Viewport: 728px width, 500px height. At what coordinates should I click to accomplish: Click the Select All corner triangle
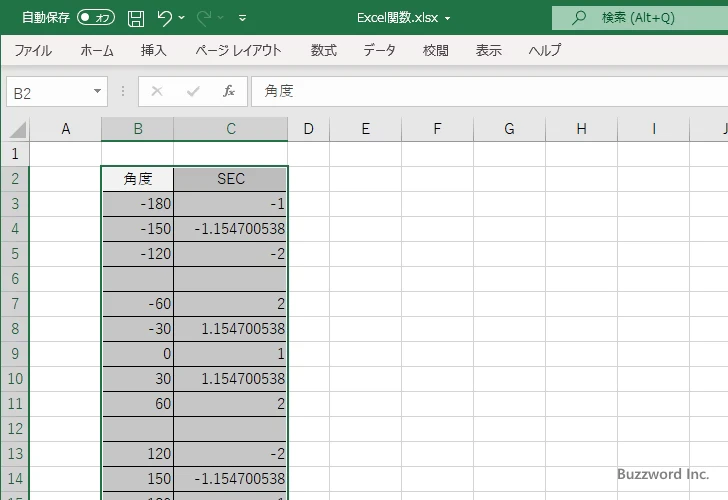pyautogui.click(x=18, y=130)
